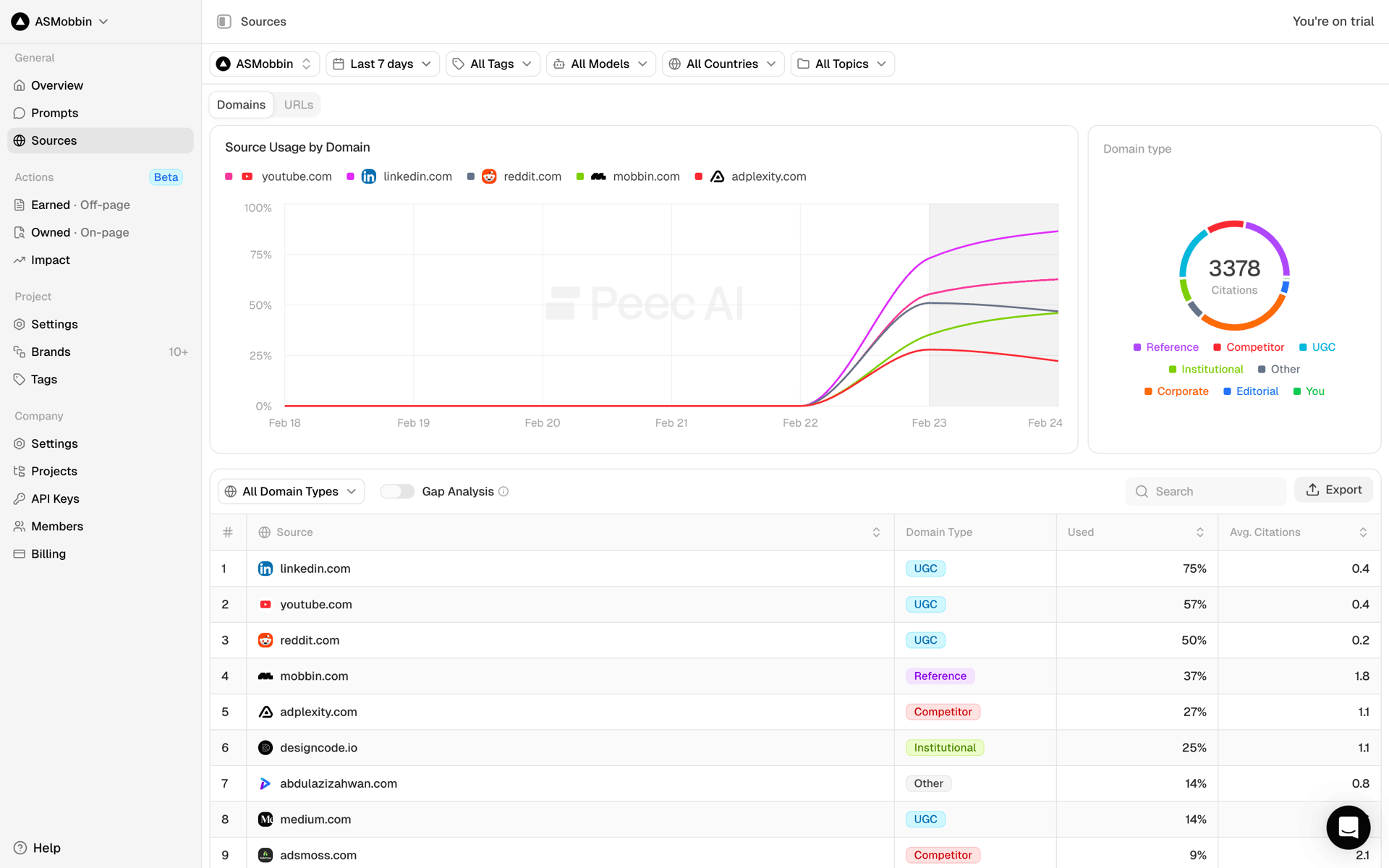Click the Overview home icon in sidebar
1389x868 pixels.
point(20,85)
